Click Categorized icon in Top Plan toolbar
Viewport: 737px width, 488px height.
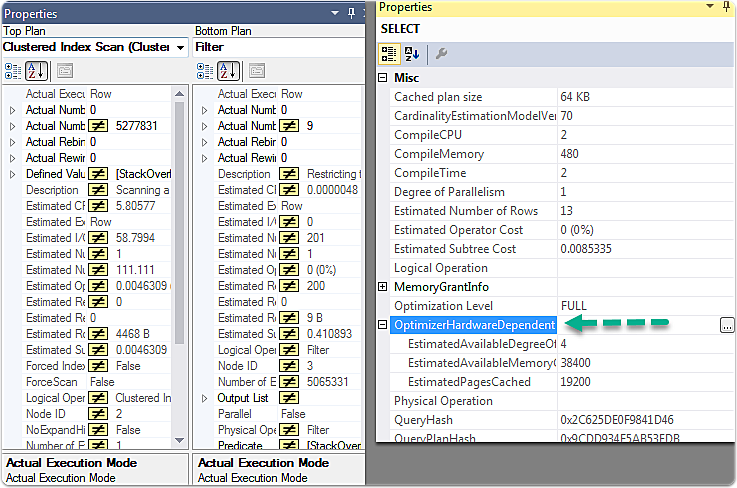13,71
